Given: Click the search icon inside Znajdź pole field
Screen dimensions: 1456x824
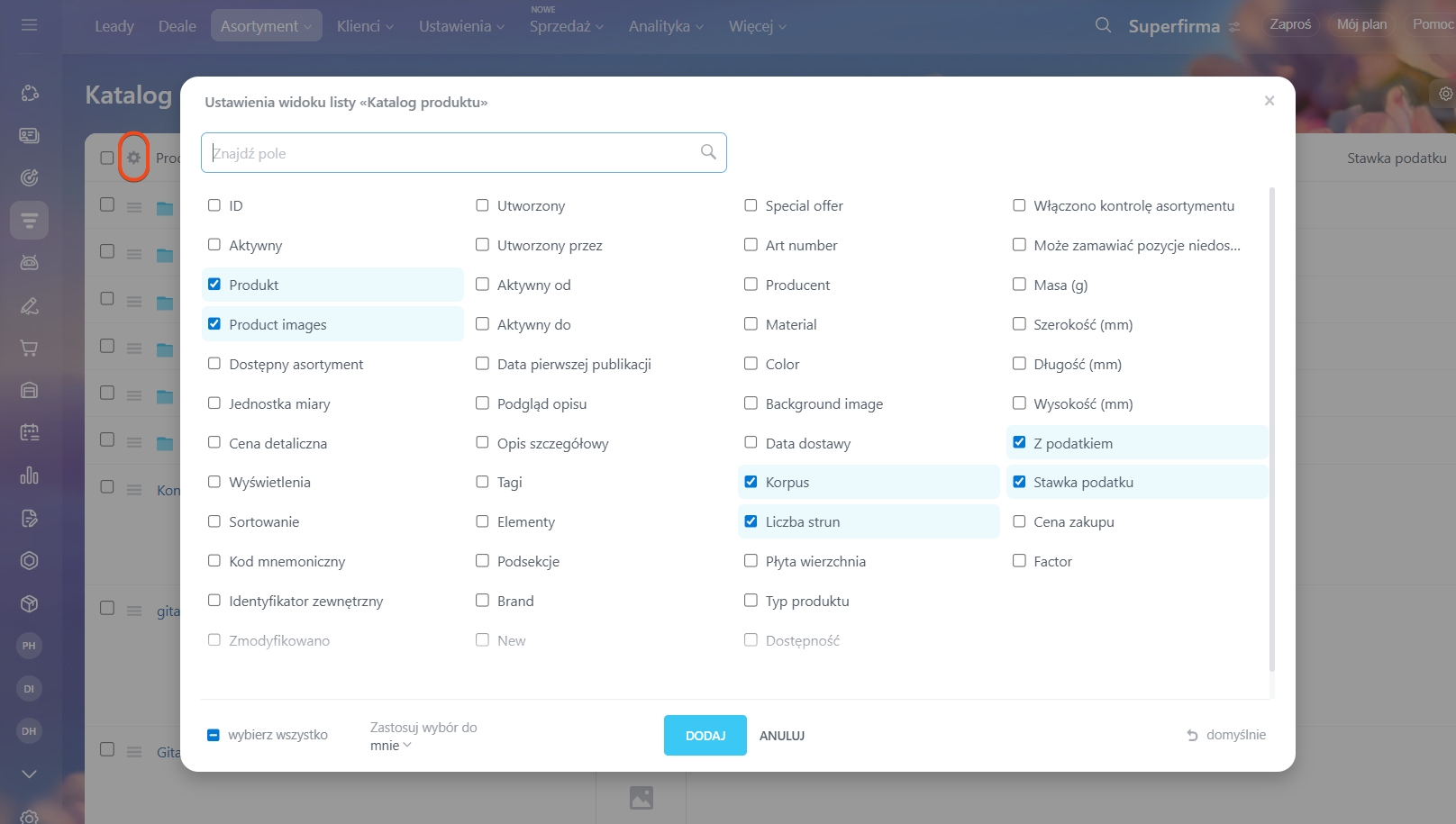Looking at the screenshot, I should (x=708, y=152).
